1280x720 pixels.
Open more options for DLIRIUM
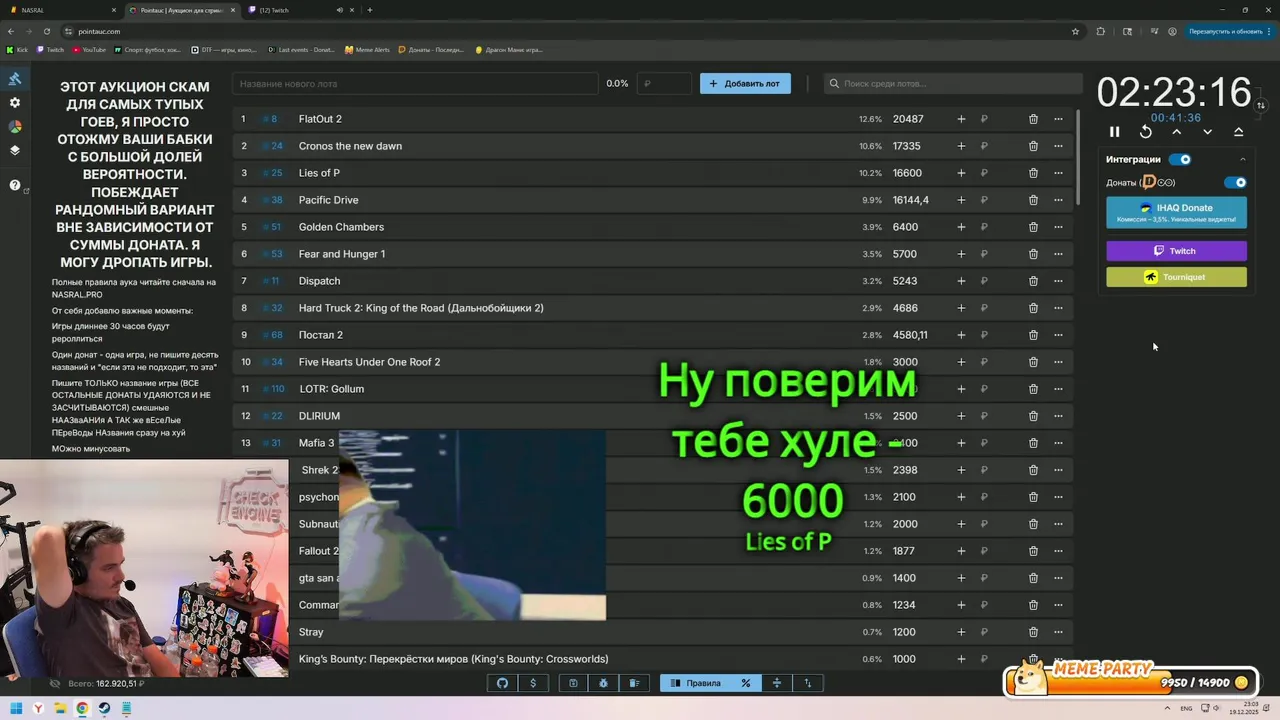pos(1058,416)
